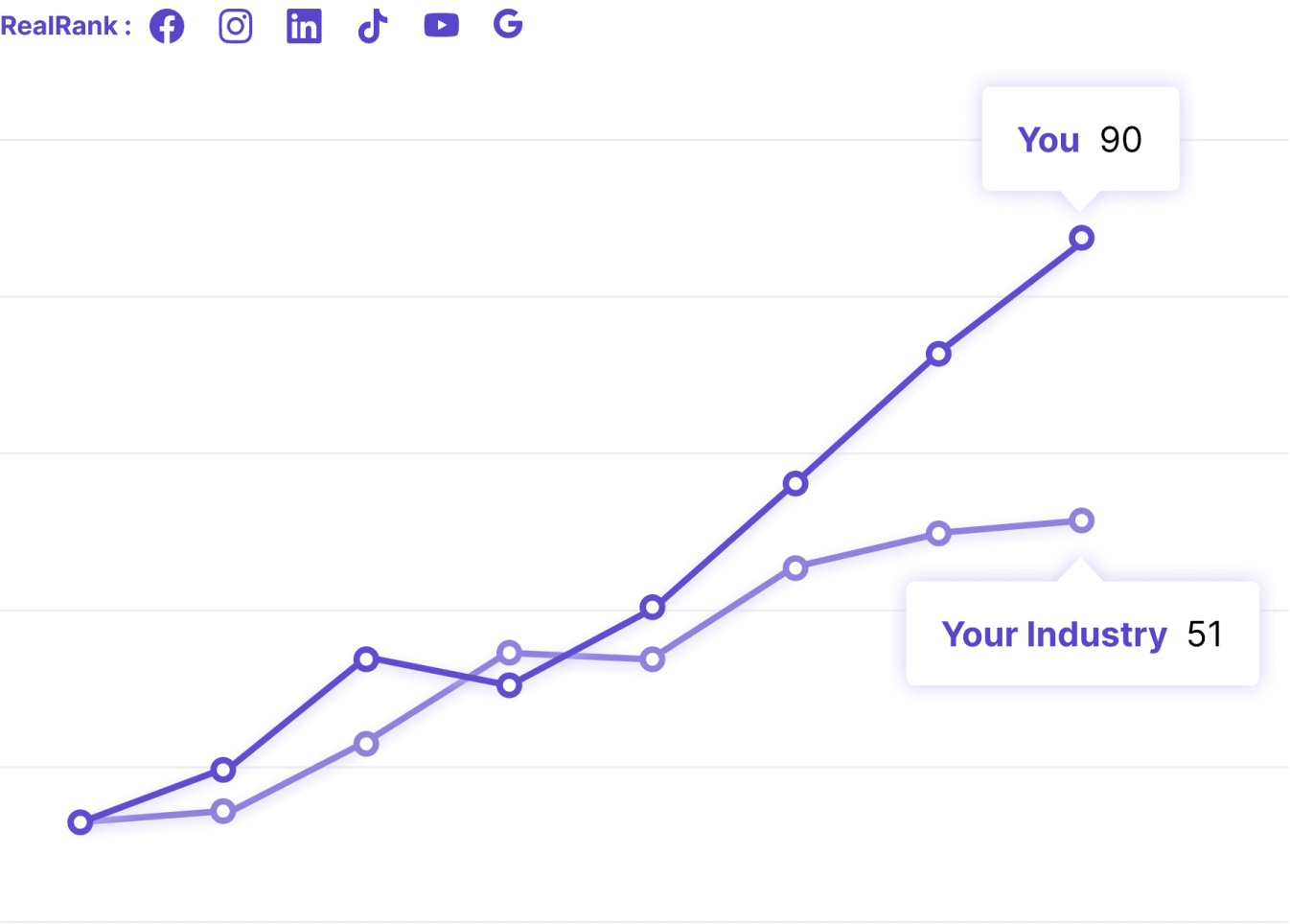Open the LinkedIn RealRank view

(304, 26)
